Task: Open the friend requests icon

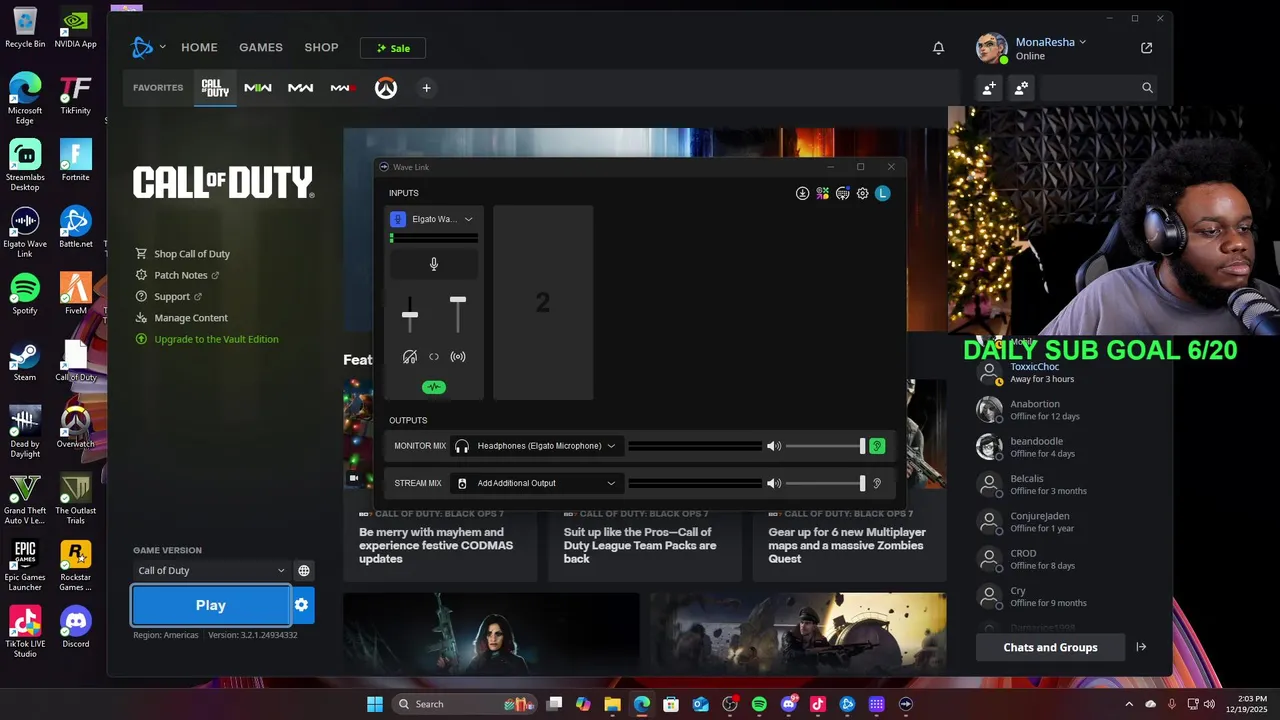Action: pos(1021,88)
